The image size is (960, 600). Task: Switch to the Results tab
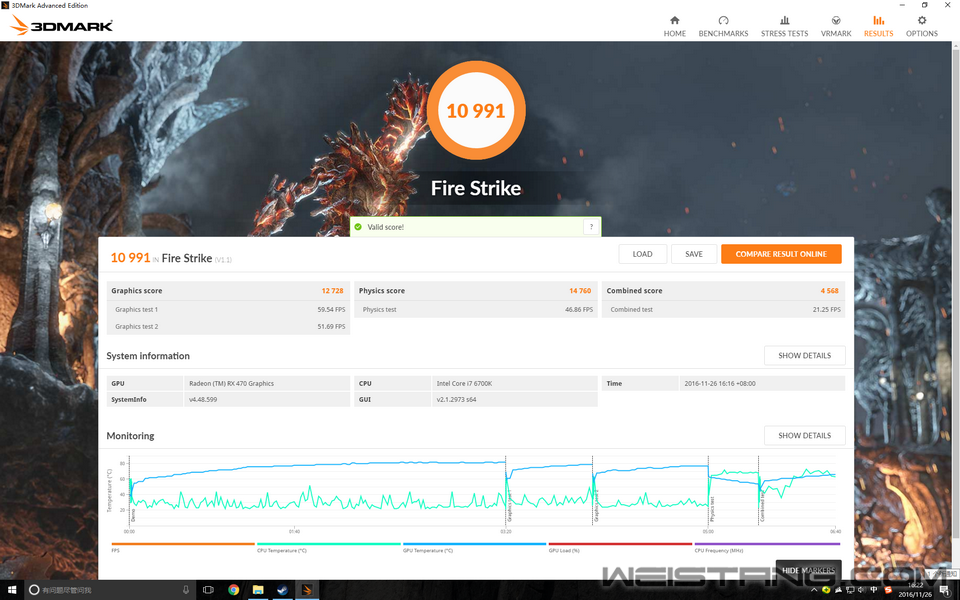(x=878, y=26)
